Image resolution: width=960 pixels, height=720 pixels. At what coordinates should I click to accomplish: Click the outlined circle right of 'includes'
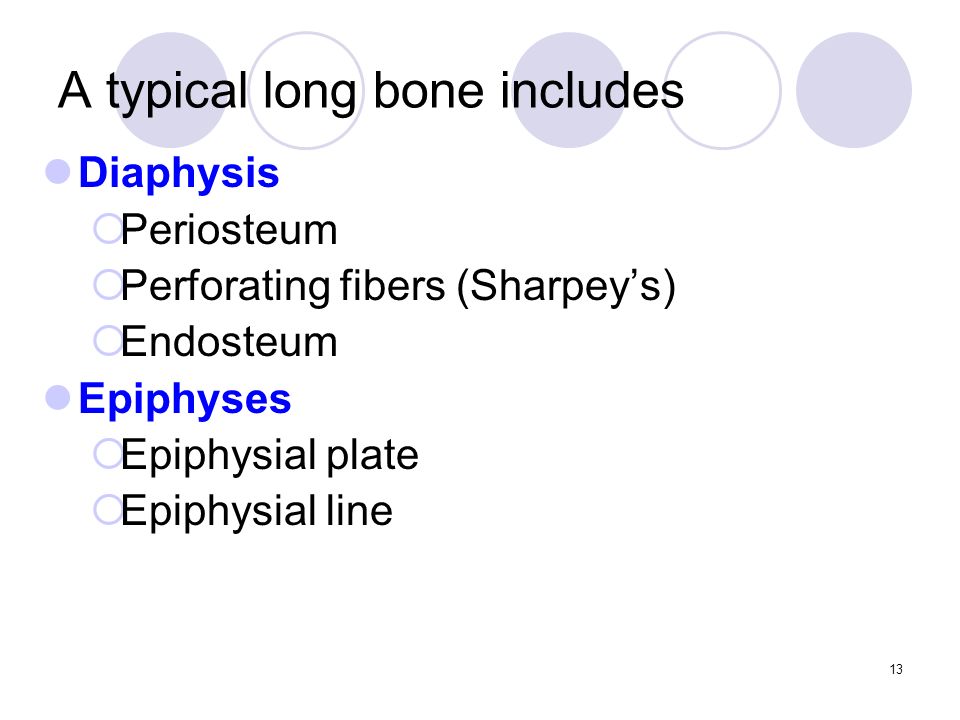coord(722,90)
